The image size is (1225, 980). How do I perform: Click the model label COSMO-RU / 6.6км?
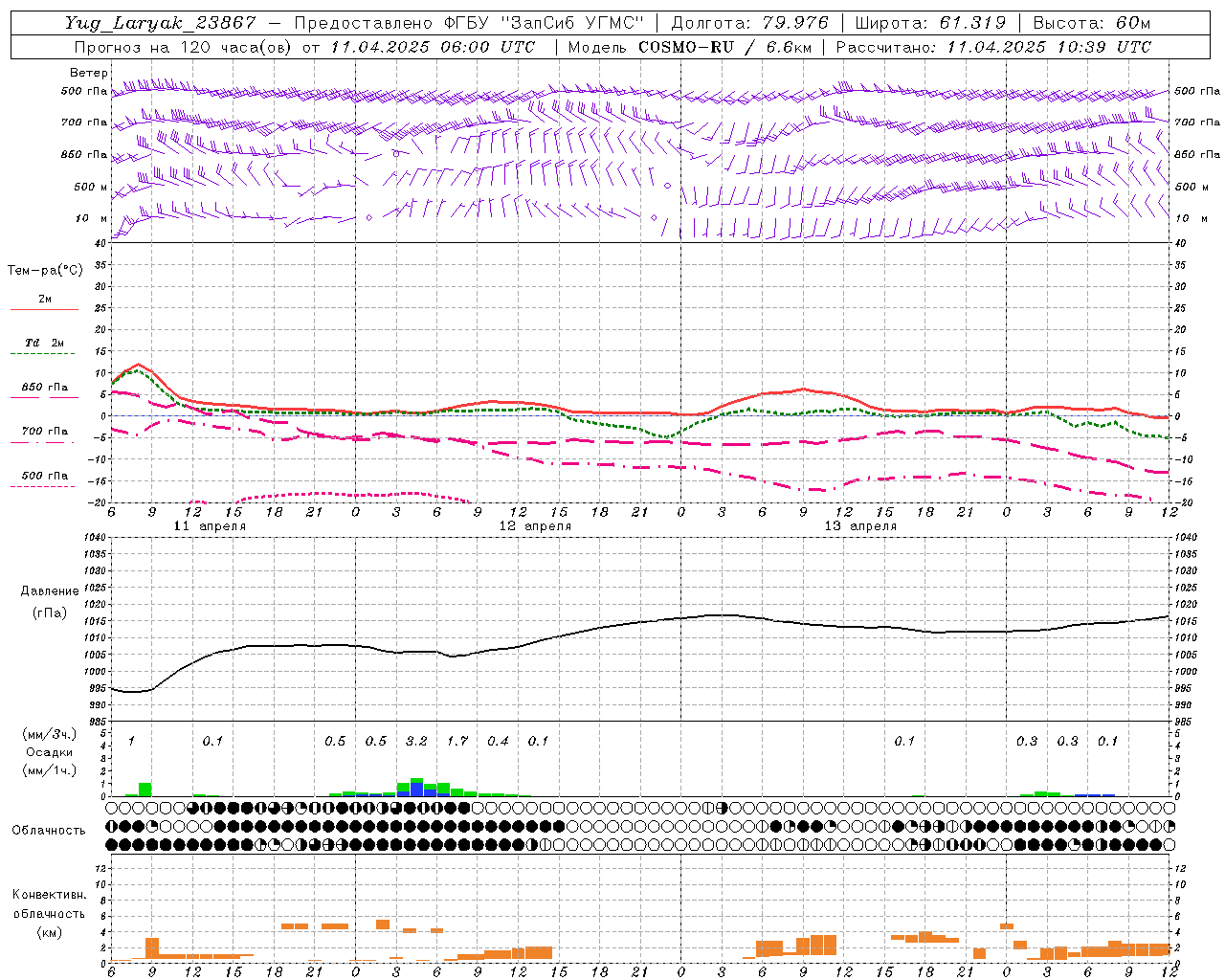[x=725, y=47]
